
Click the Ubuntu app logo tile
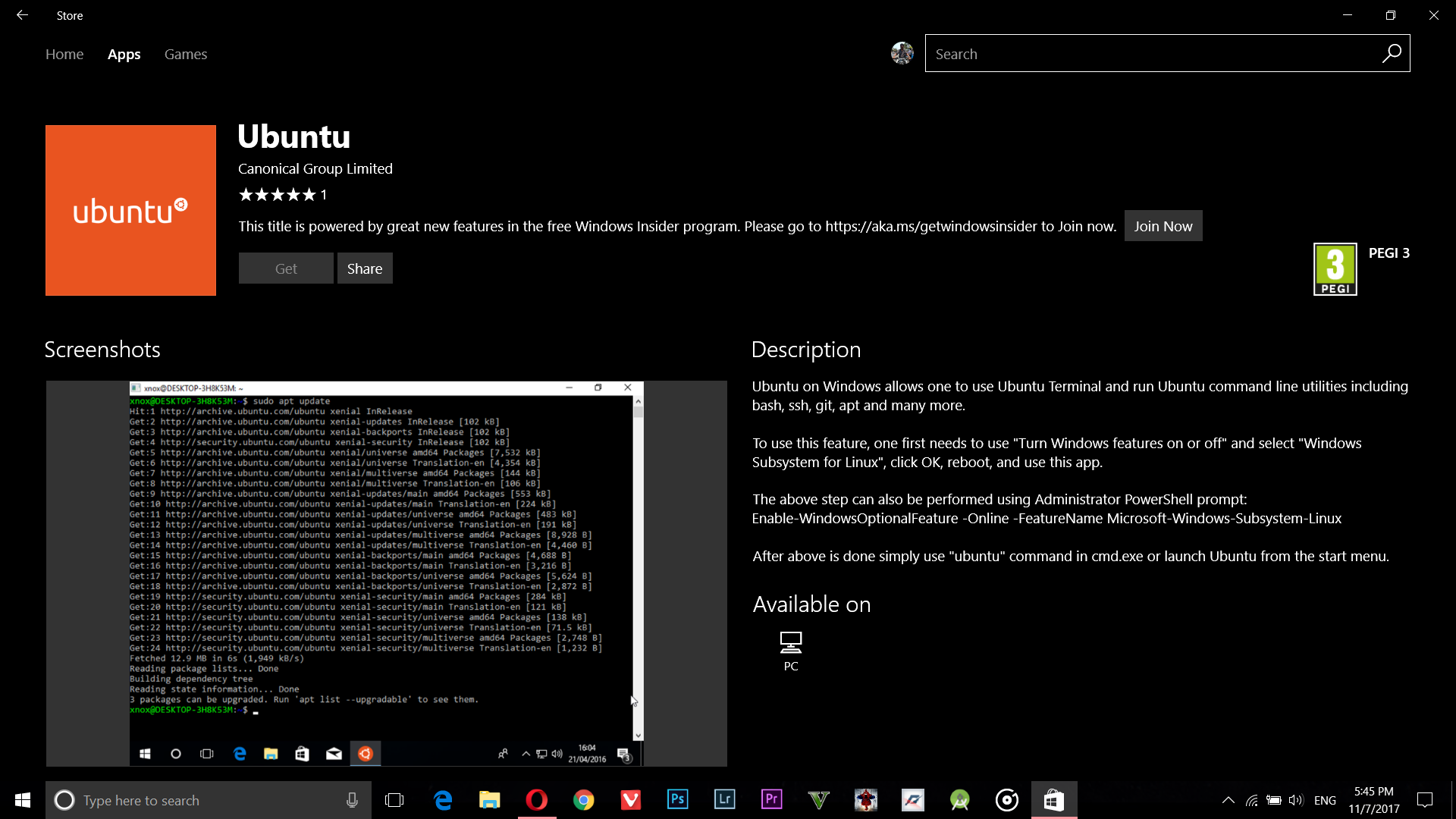pos(130,210)
